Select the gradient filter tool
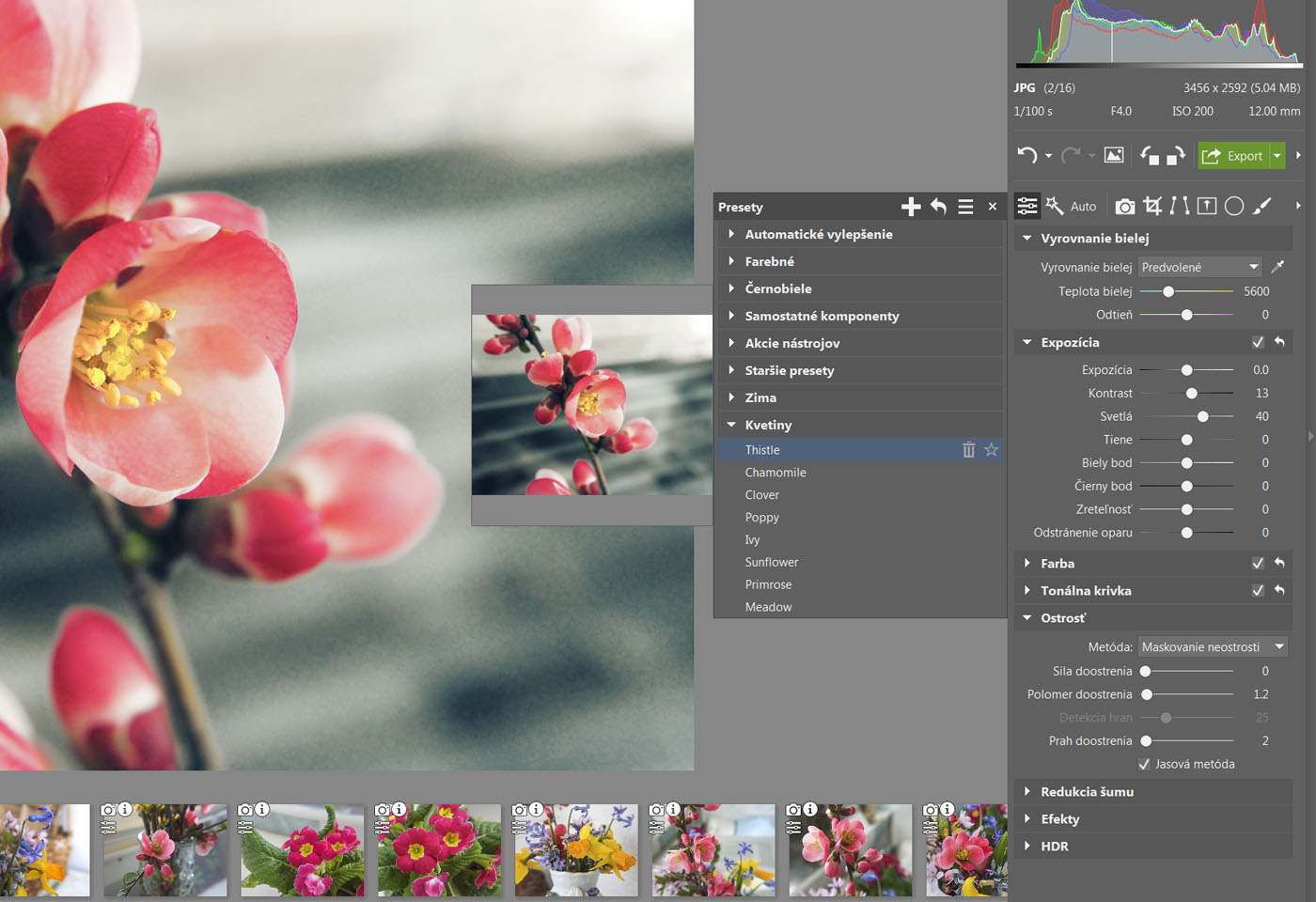Screen dimensions: 1316x902 [x=1207, y=206]
